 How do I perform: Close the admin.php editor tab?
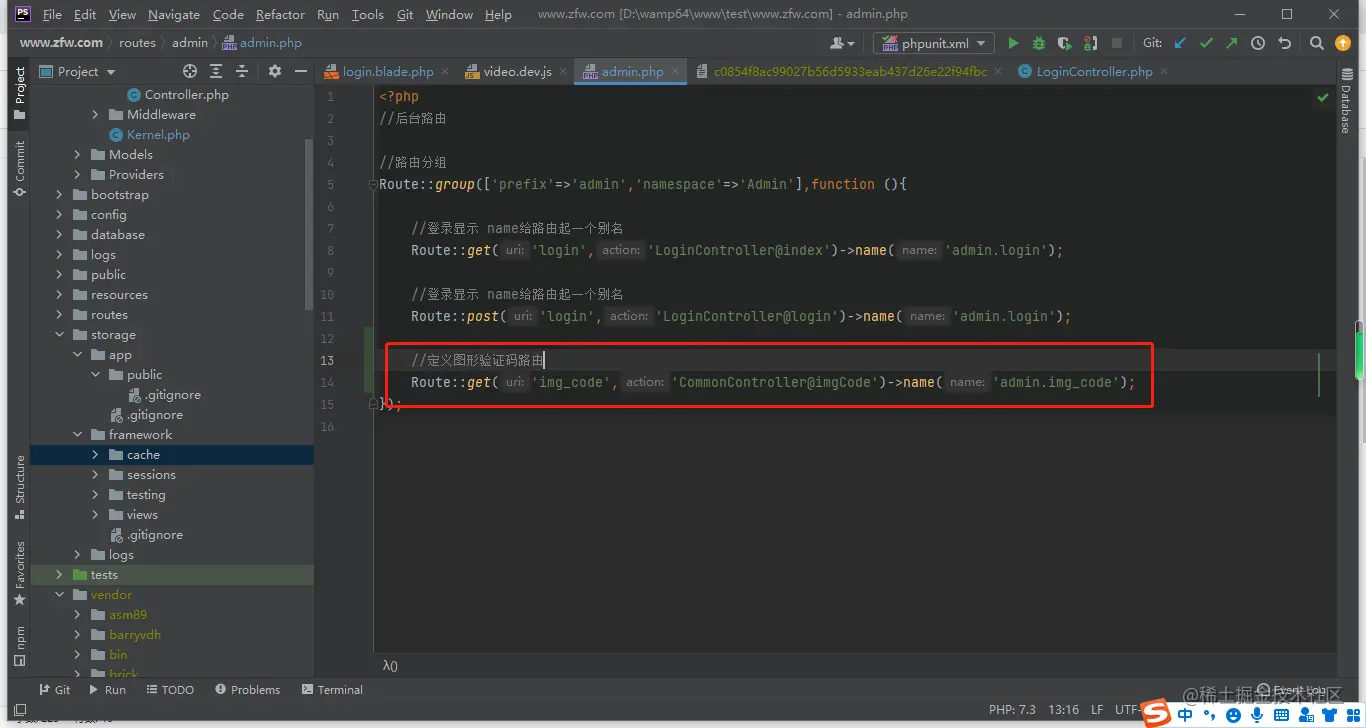click(676, 72)
